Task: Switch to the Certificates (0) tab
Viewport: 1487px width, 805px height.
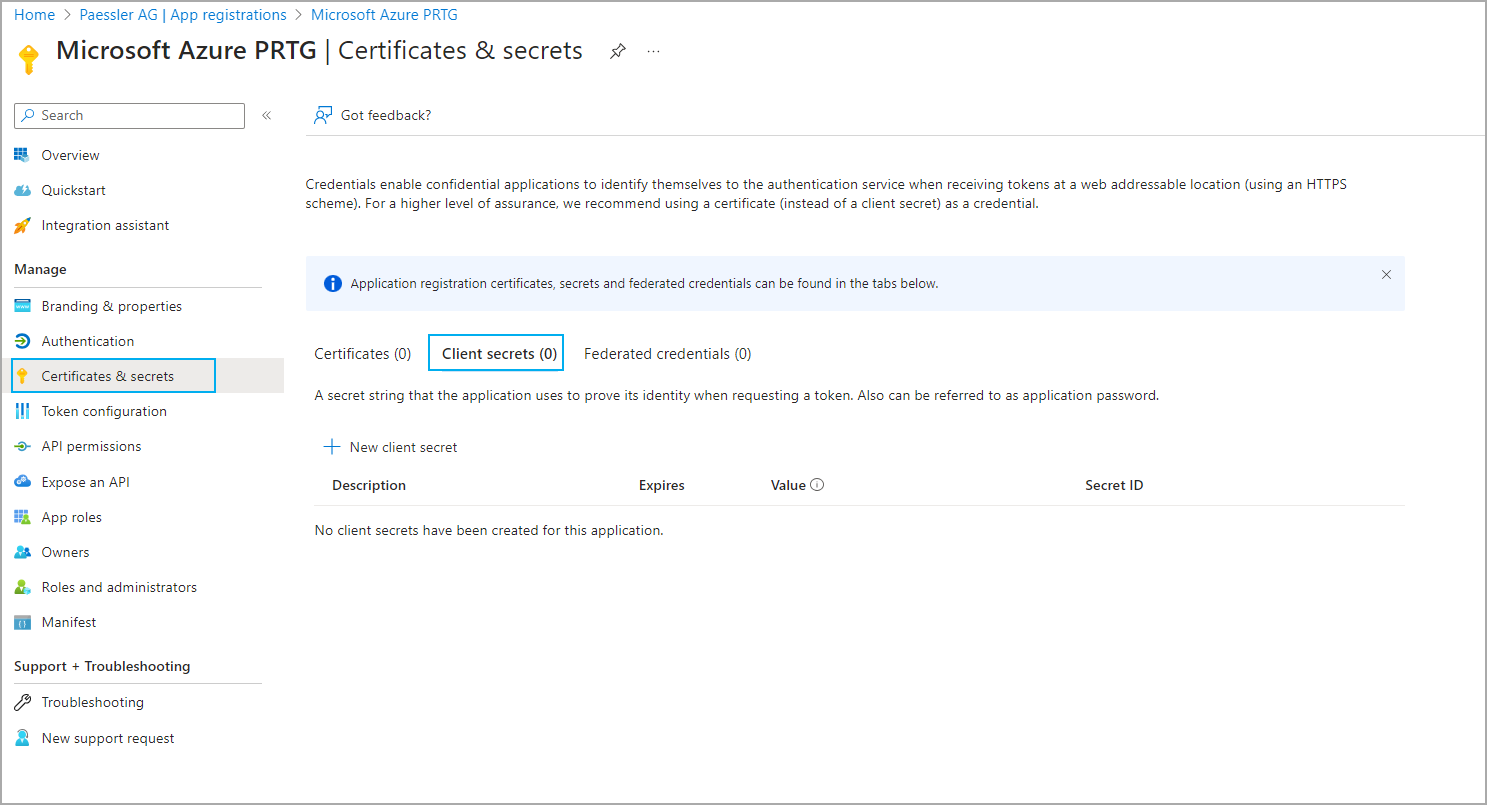Action: (363, 353)
